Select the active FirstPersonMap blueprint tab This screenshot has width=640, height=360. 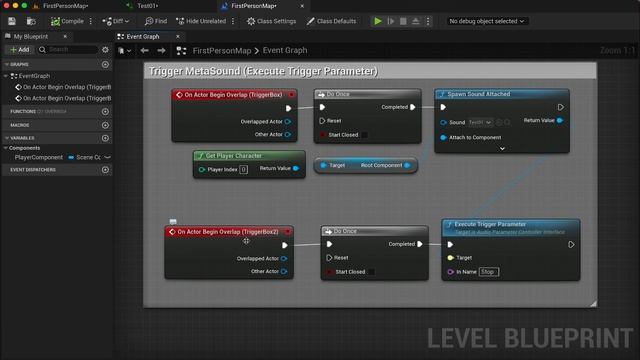coord(254,6)
